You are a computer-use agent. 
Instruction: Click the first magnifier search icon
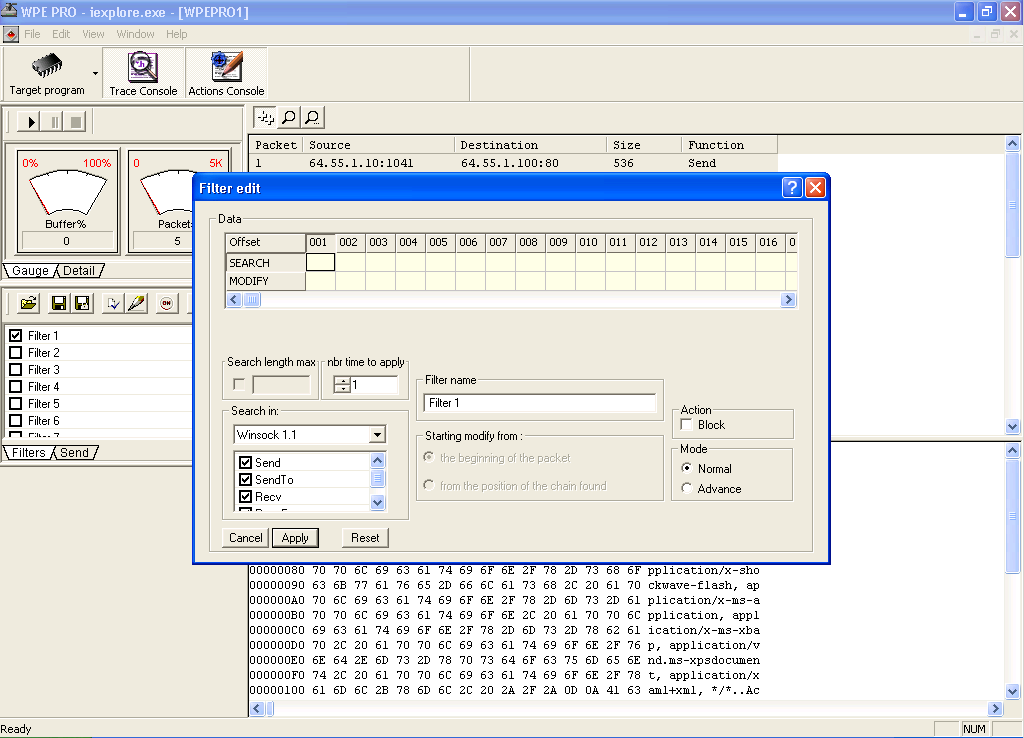click(289, 118)
